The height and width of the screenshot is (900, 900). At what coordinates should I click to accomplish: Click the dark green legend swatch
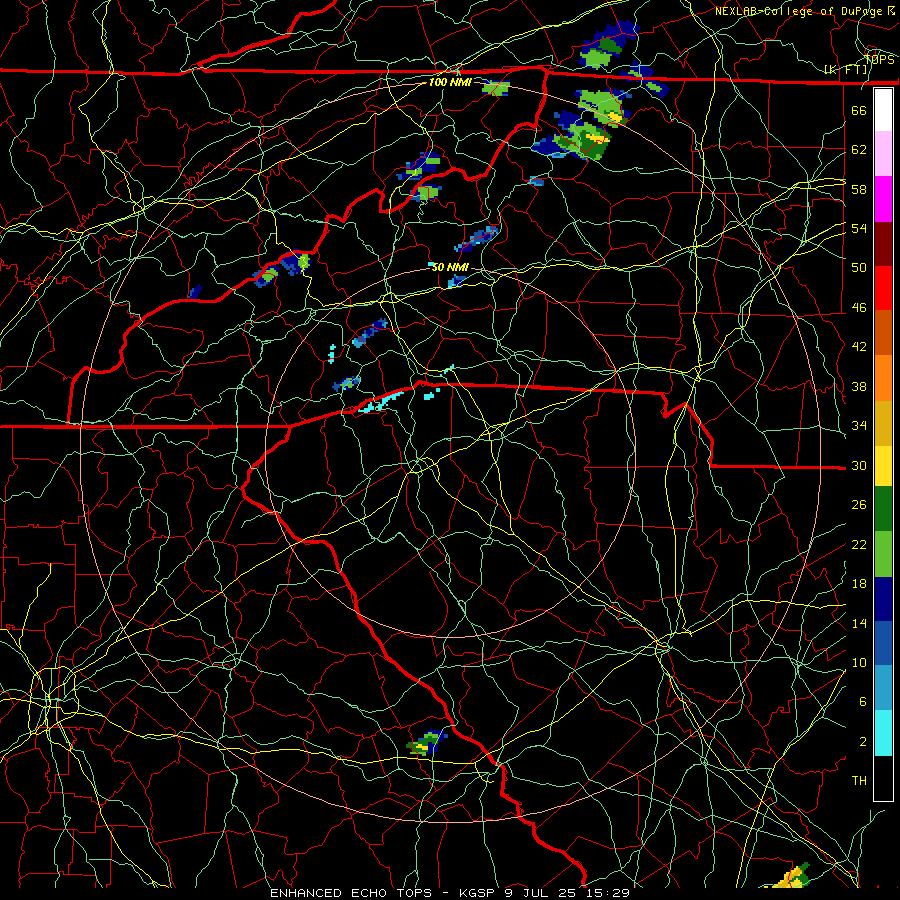[x=883, y=509]
